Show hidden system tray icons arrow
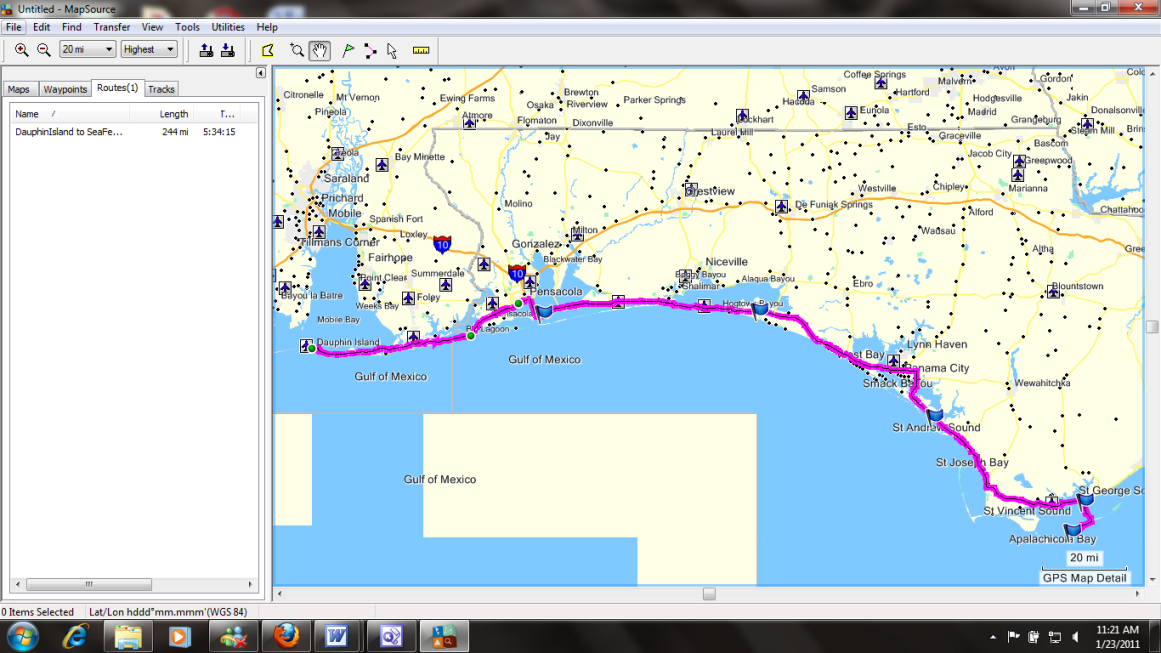1161x653 pixels. point(993,637)
